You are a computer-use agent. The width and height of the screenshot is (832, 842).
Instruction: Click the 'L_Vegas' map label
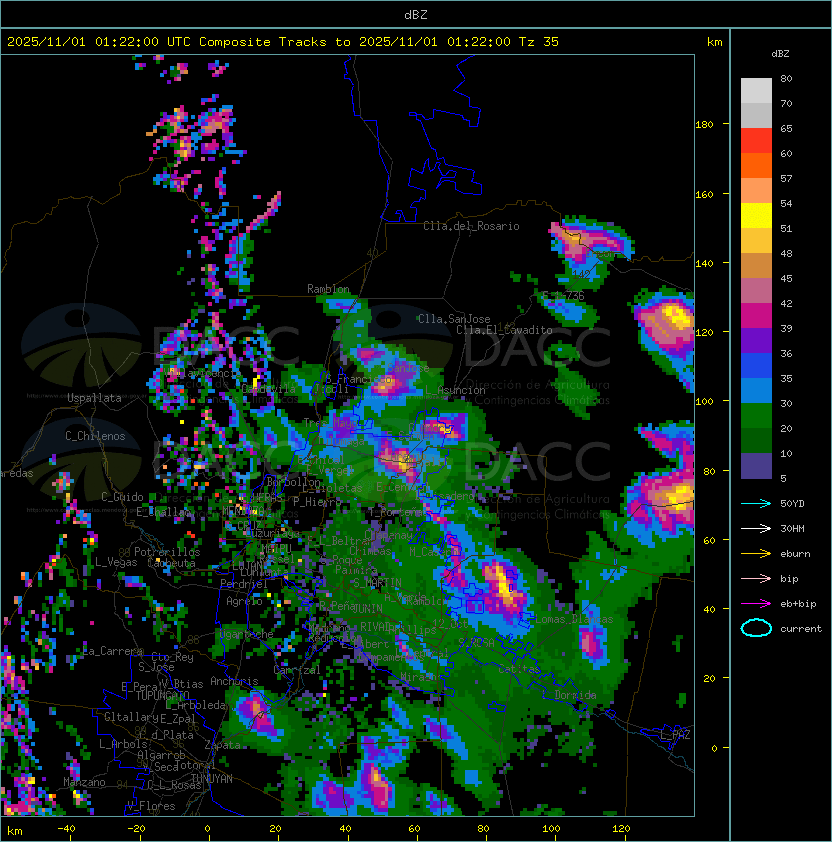(x=116, y=562)
